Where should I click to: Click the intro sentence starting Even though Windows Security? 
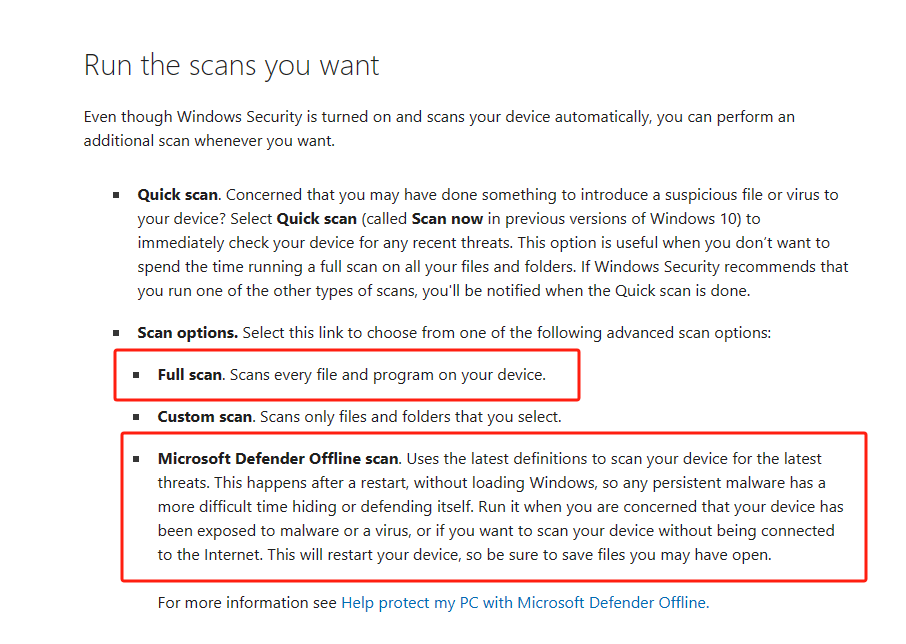point(440,117)
